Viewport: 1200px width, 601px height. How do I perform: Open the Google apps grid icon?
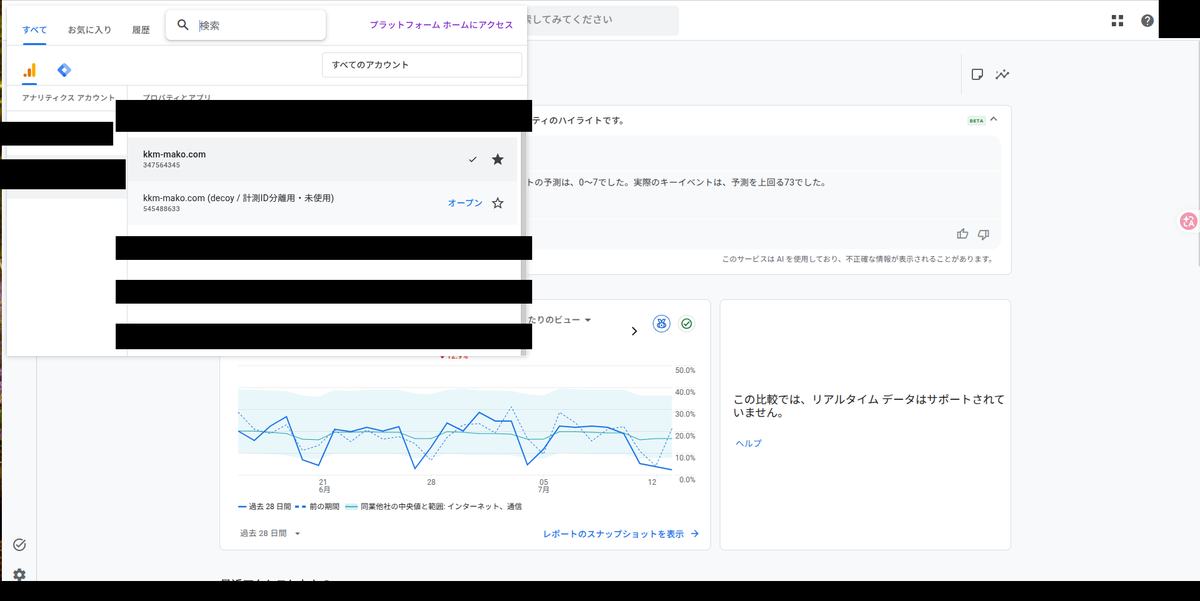(x=1118, y=20)
